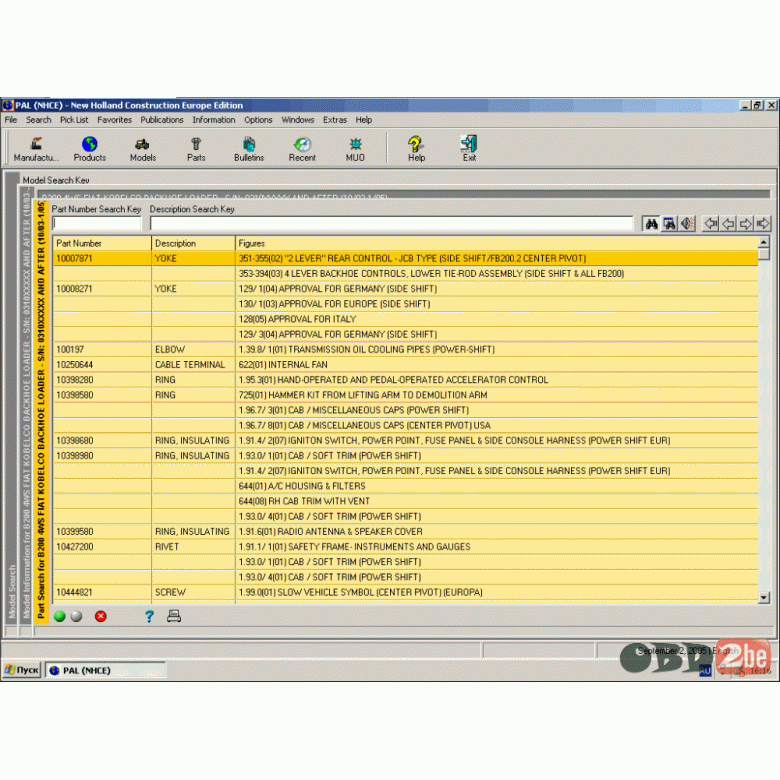The image size is (780, 780).
Task: Click the Figures column header
Action: 496,243
